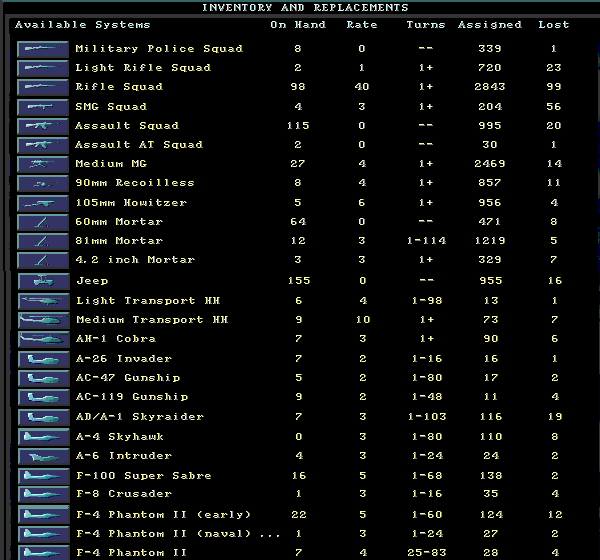Click the 'F-8 Crusader' system name
Image resolution: width=600 pixels, height=560 pixels.
point(124,494)
